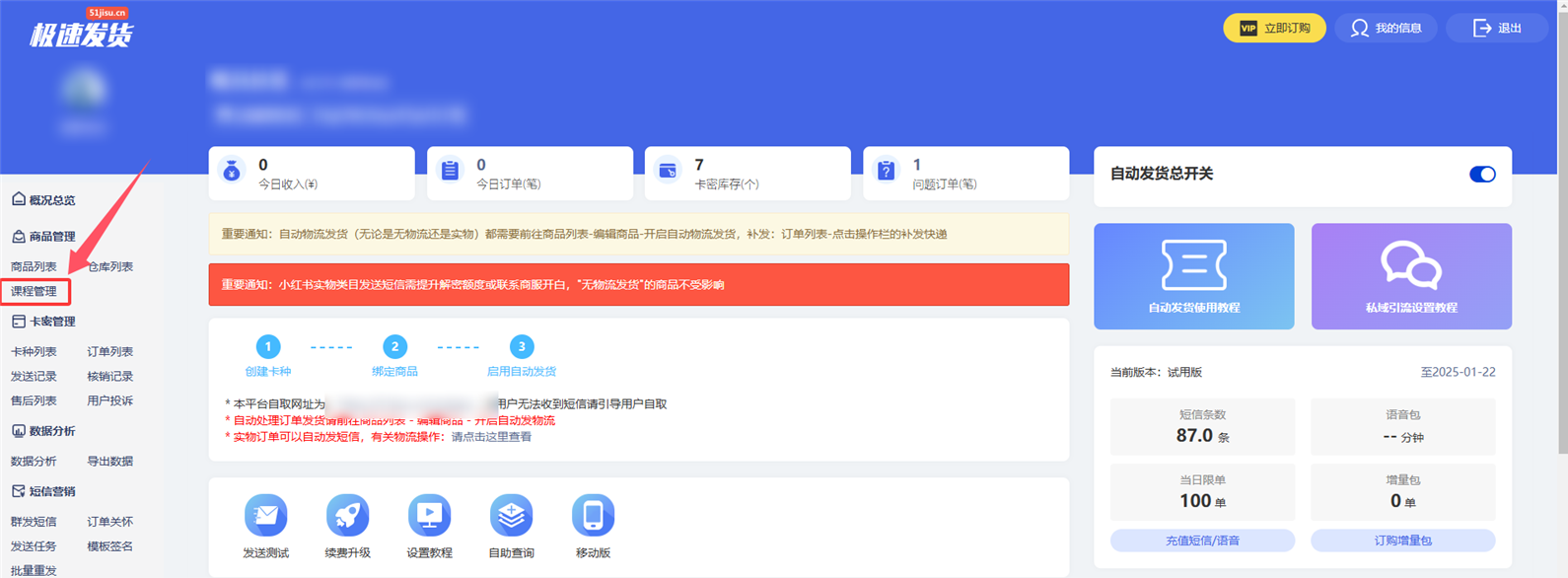Click the 当日限单 100 单 tile
Viewport: 1568px width, 578px height.
click(1202, 492)
